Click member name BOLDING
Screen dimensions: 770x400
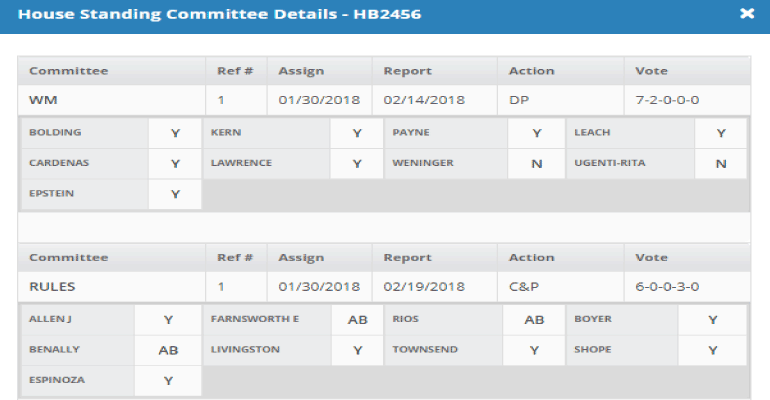pyautogui.click(x=55, y=132)
